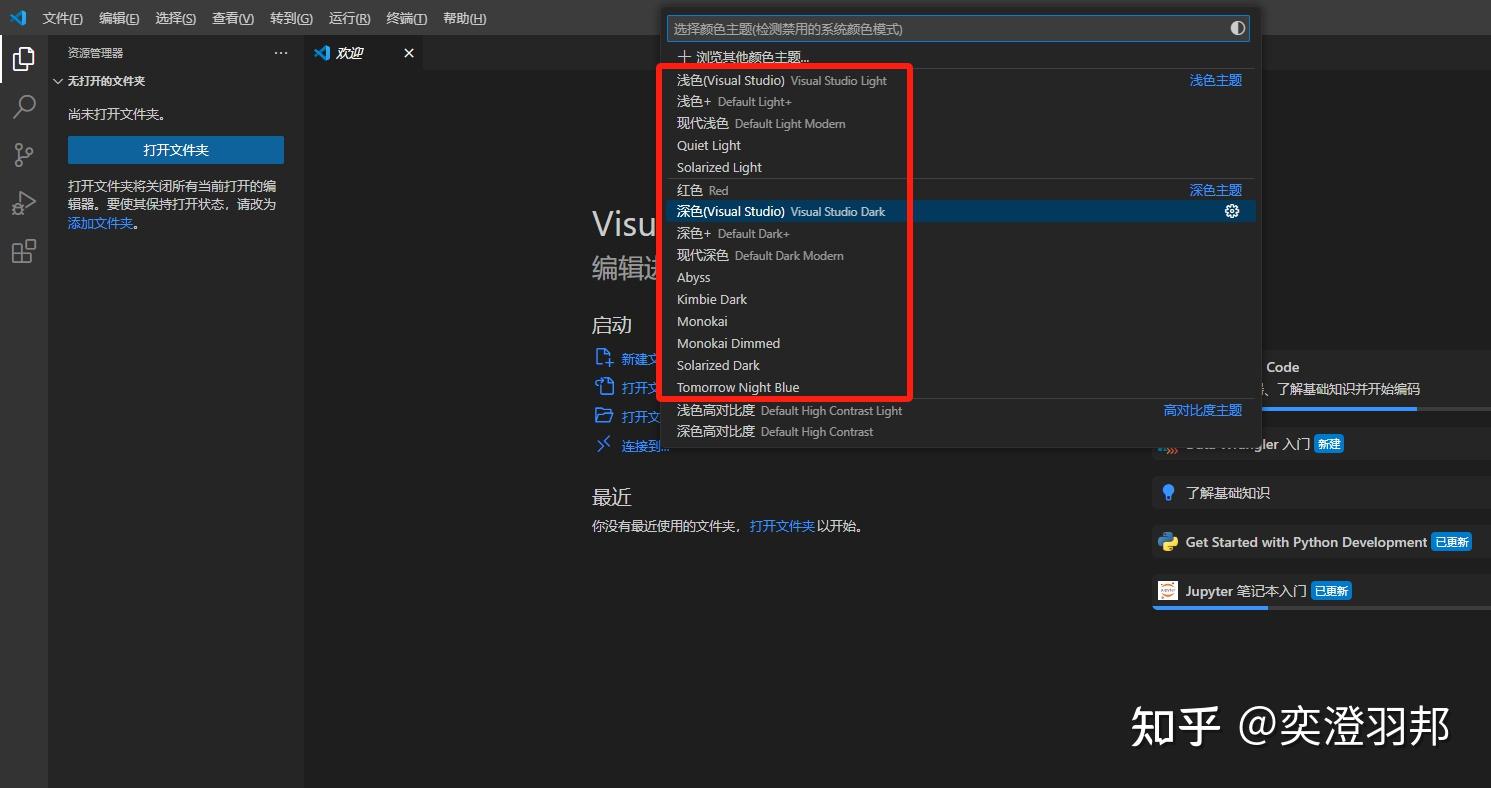Toggle the color mode detection icon in theme input
Image resolution: width=1491 pixels, height=788 pixels.
click(x=1237, y=28)
